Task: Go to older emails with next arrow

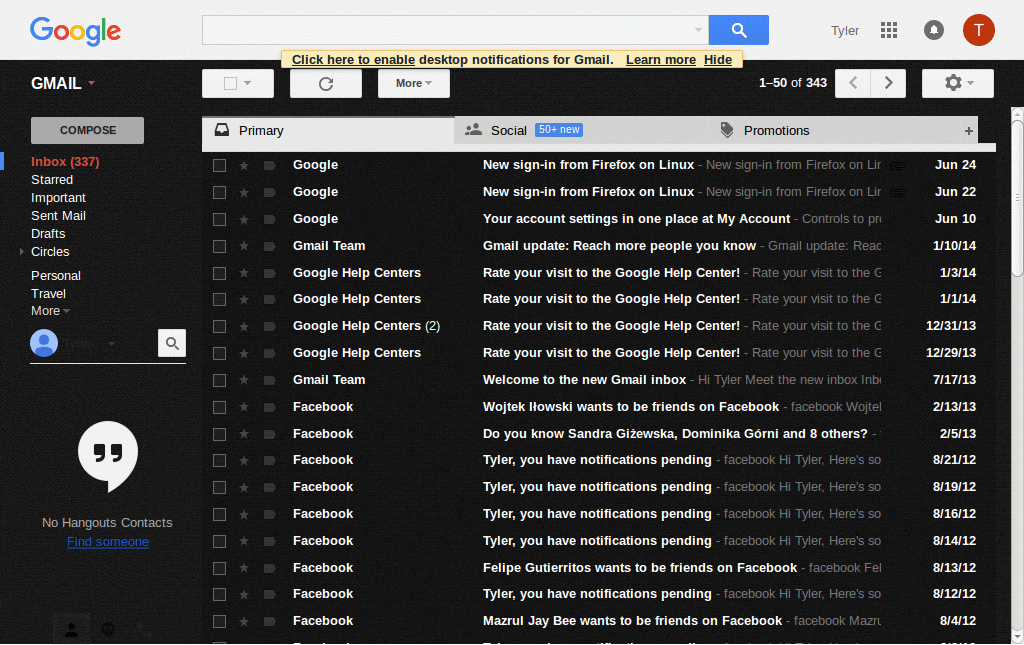Action: tap(888, 84)
